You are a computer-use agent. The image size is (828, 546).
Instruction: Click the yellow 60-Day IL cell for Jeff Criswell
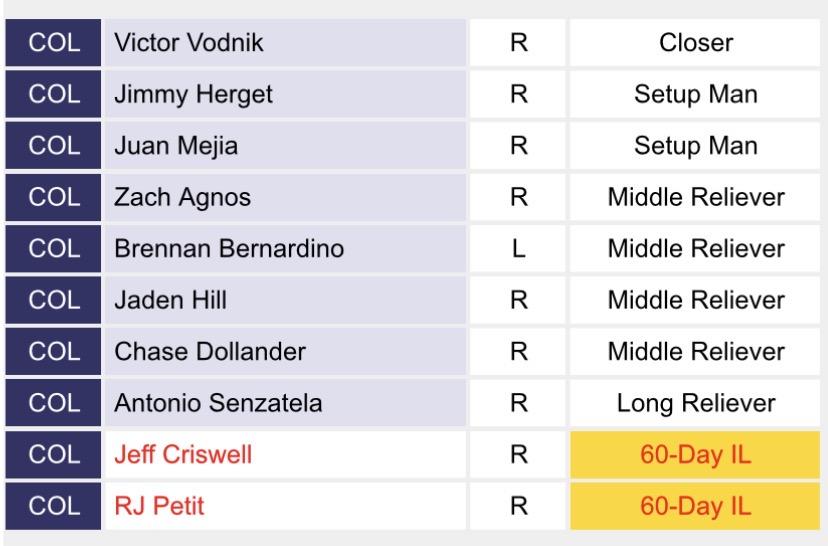point(695,454)
